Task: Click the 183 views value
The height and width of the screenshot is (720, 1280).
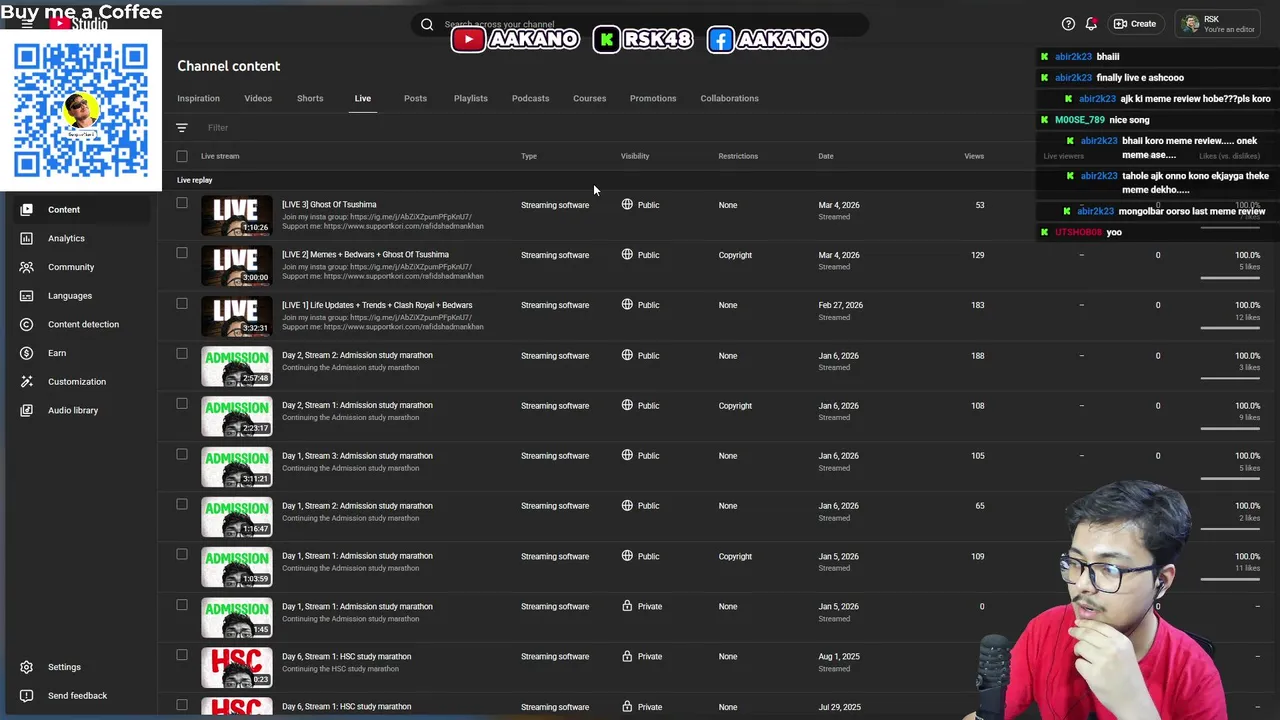Action: [x=977, y=305]
